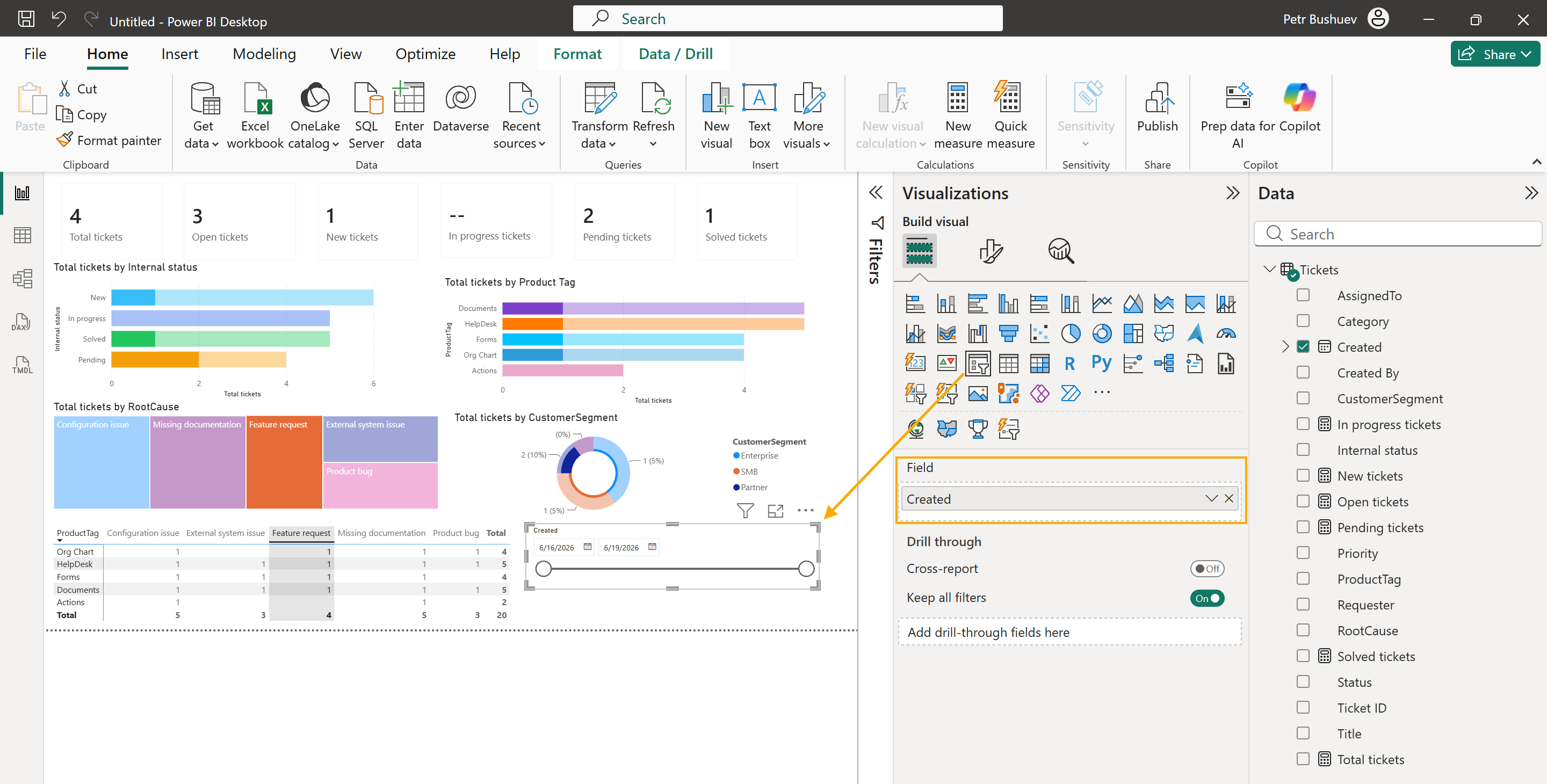This screenshot has width=1547, height=784.
Task: Open the Analytics pane magnifier icon
Action: [1061, 251]
